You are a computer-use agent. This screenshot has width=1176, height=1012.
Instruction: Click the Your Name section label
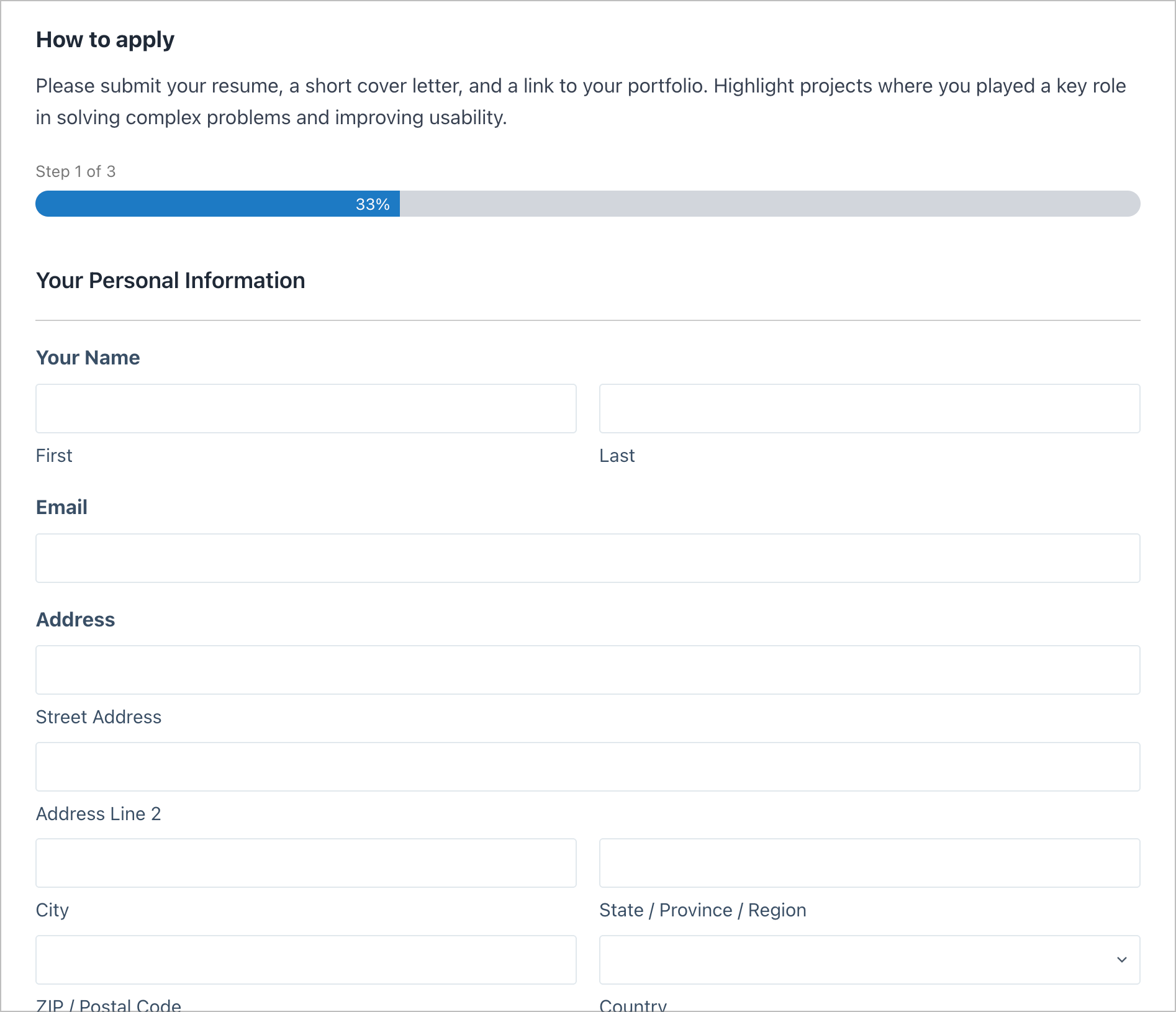[x=88, y=357]
